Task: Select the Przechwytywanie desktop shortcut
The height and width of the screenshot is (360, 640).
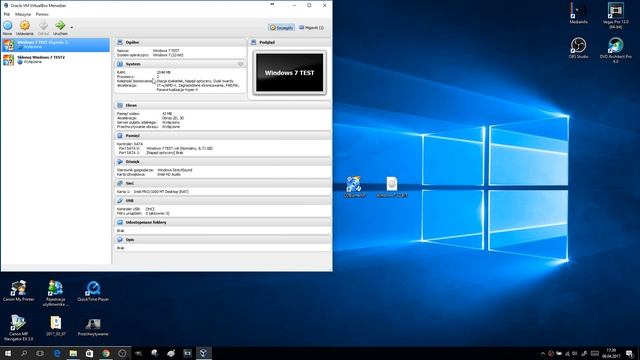Action: point(93,326)
